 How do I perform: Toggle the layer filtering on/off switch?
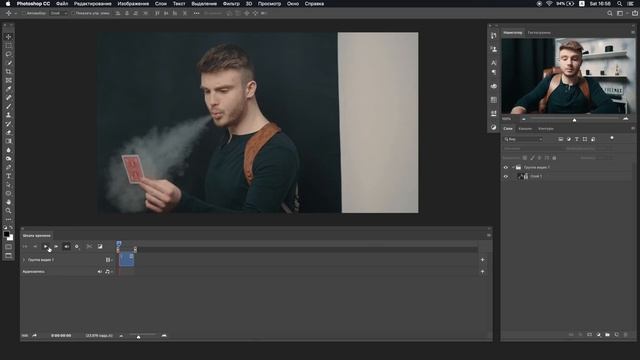[612, 138]
